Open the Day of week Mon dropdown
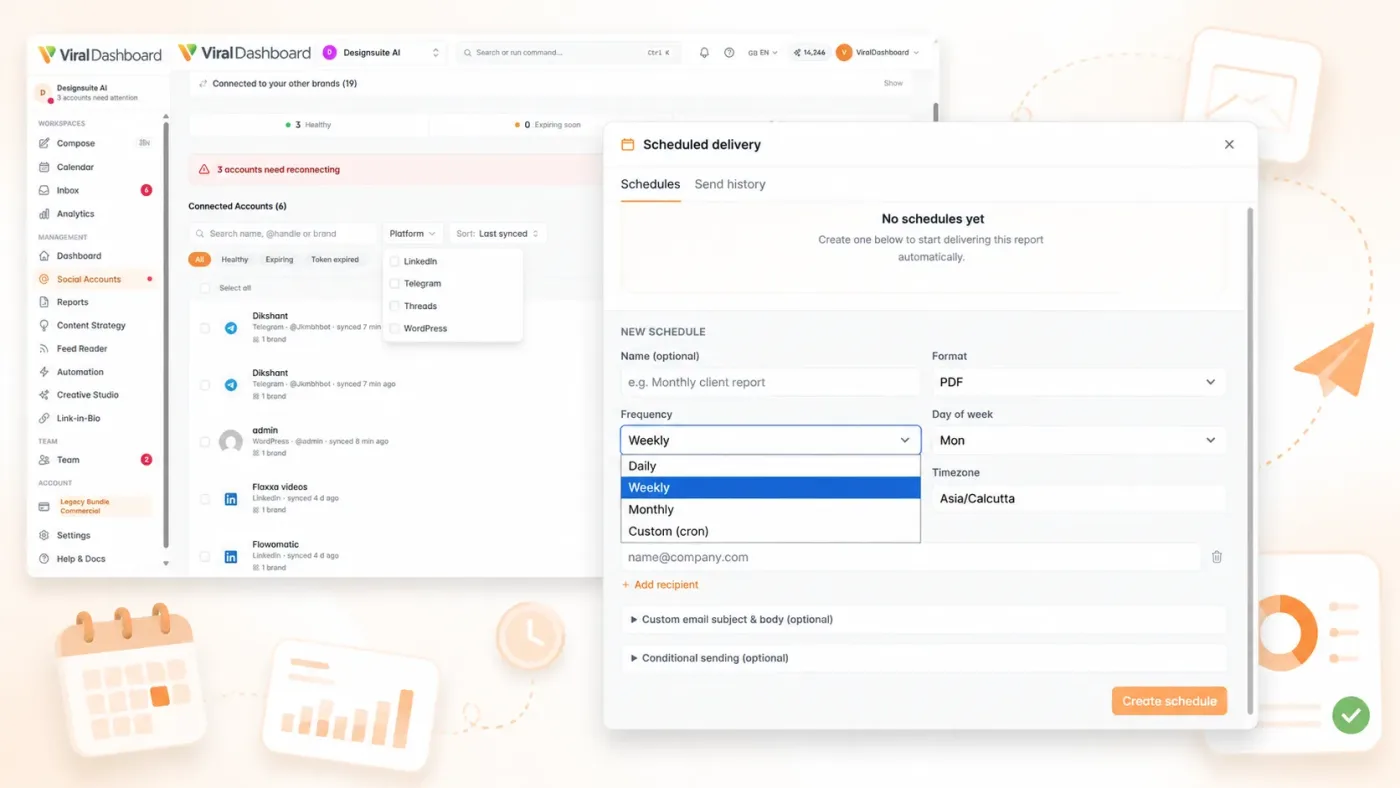1400x788 pixels. point(1078,440)
